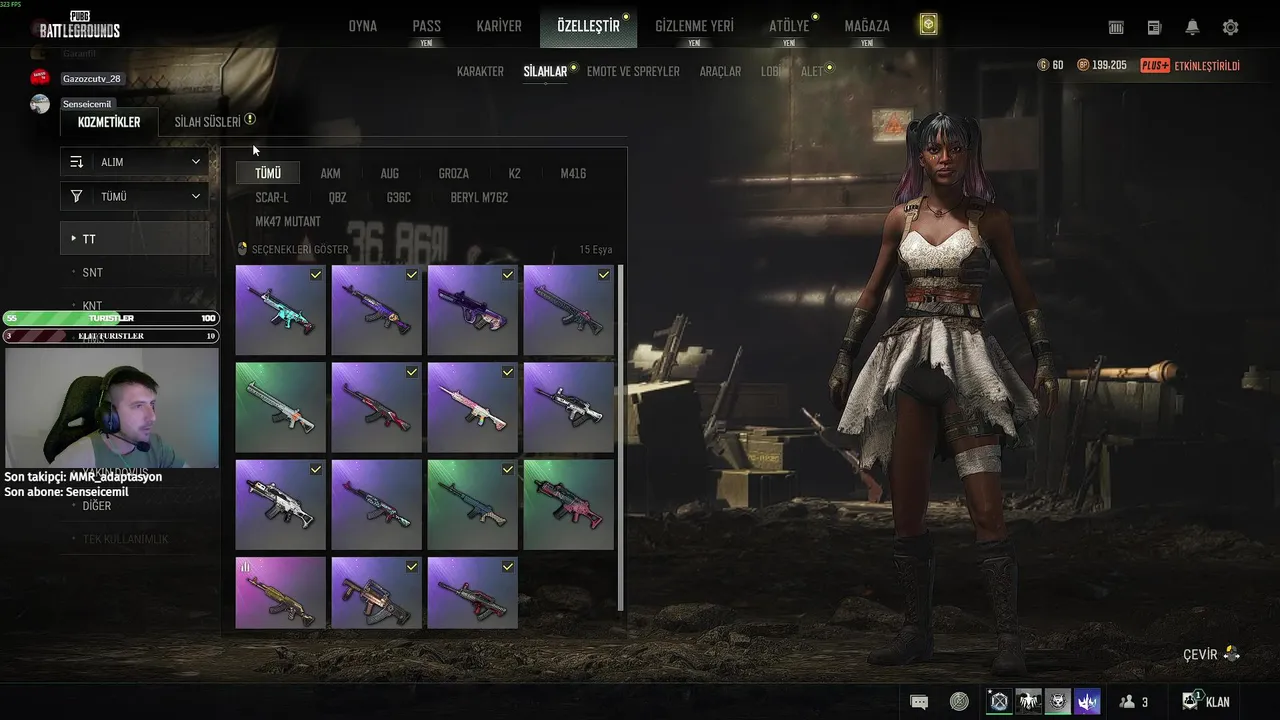The image size is (1280, 720).
Task: Switch to the ARAÇLAR sub-tab
Action: [x=720, y=72]
